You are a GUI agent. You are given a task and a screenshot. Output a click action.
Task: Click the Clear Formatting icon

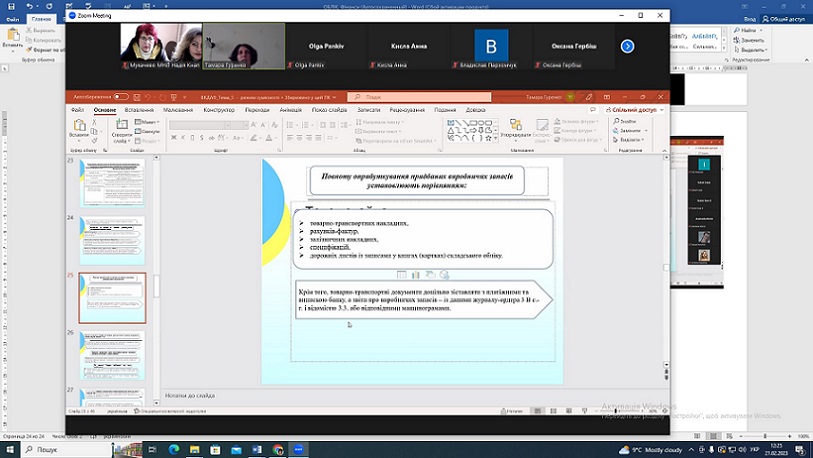click(275, 125)
